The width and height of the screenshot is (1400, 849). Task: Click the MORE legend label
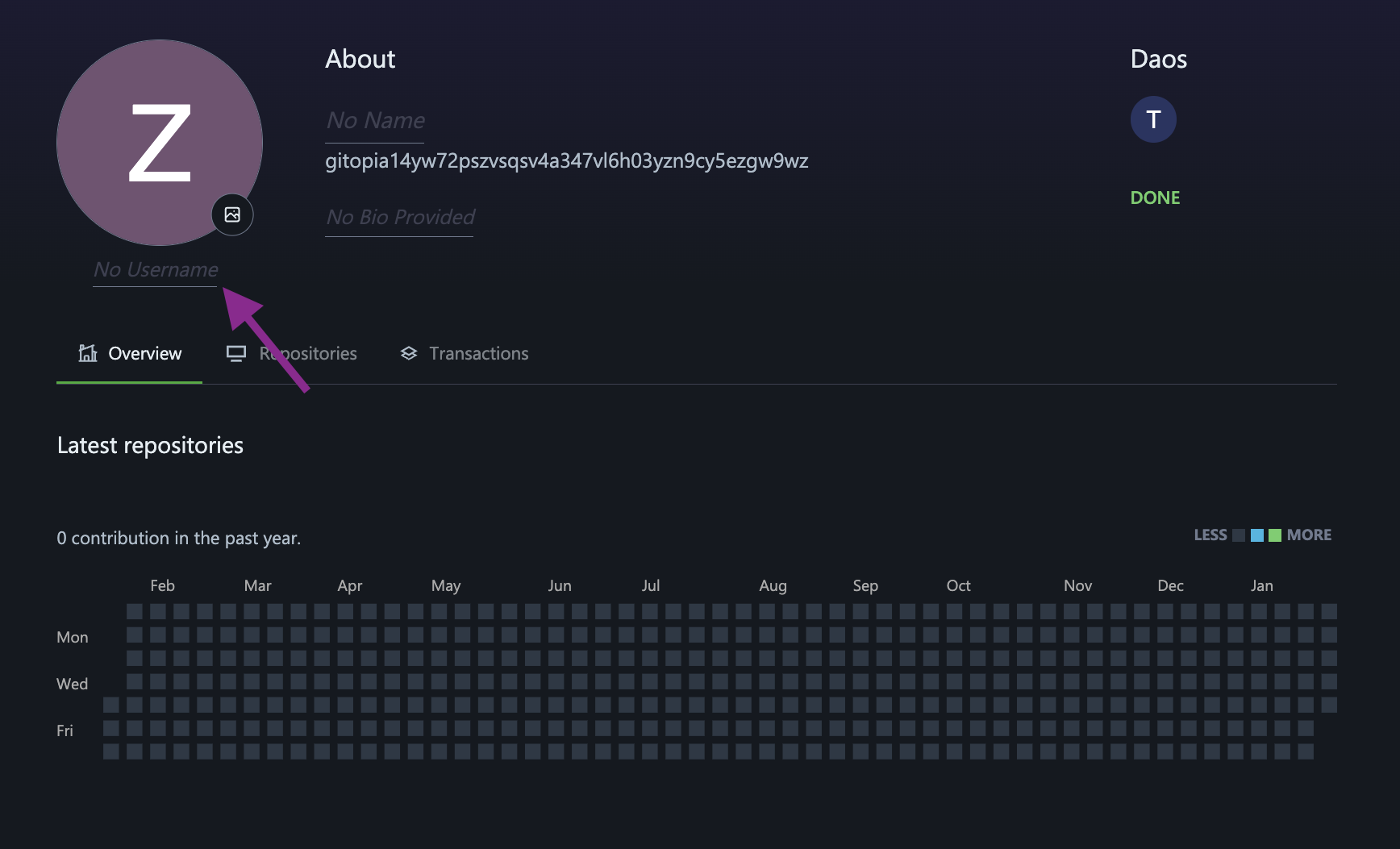(1309, 535)
